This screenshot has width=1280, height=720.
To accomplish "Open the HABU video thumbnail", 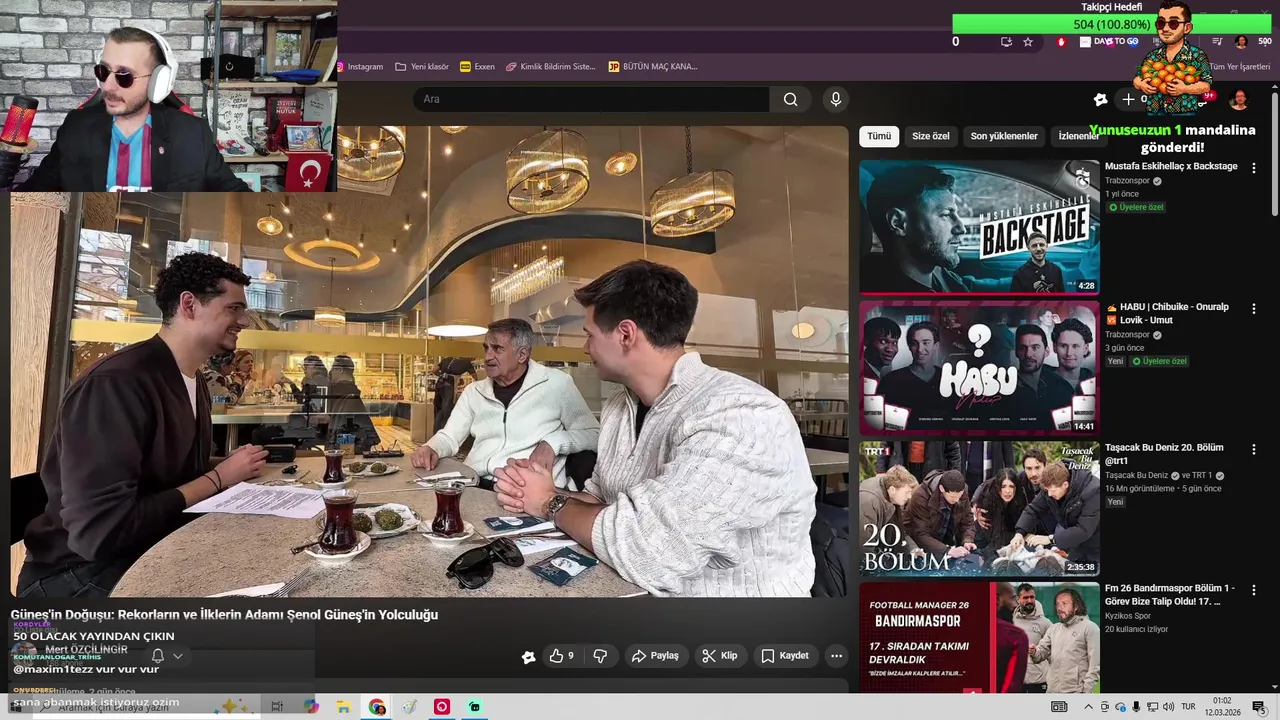I will click(x=979, y=368).
